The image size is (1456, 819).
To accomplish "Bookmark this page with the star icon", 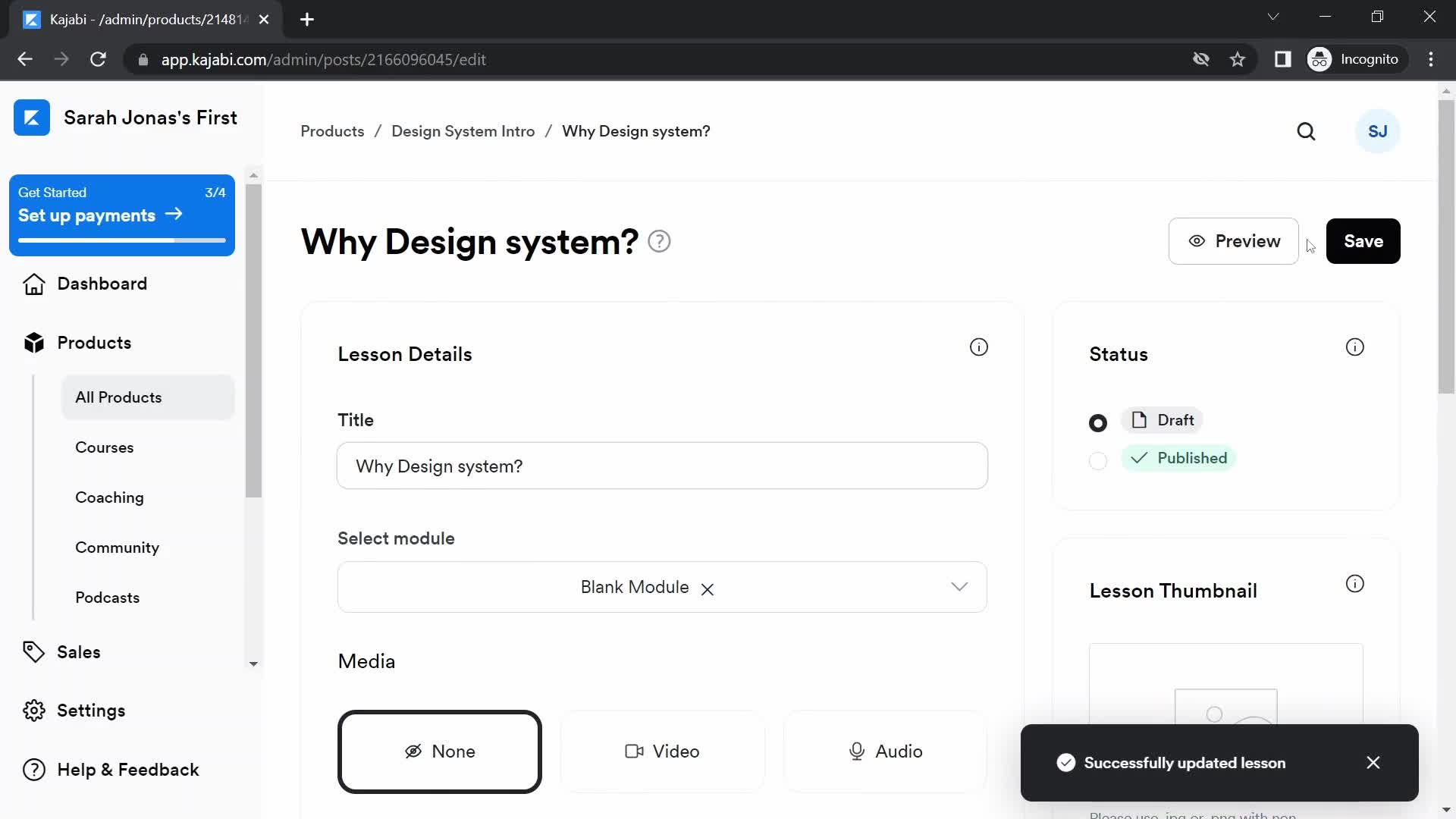I will click(x=1238, y=59).
